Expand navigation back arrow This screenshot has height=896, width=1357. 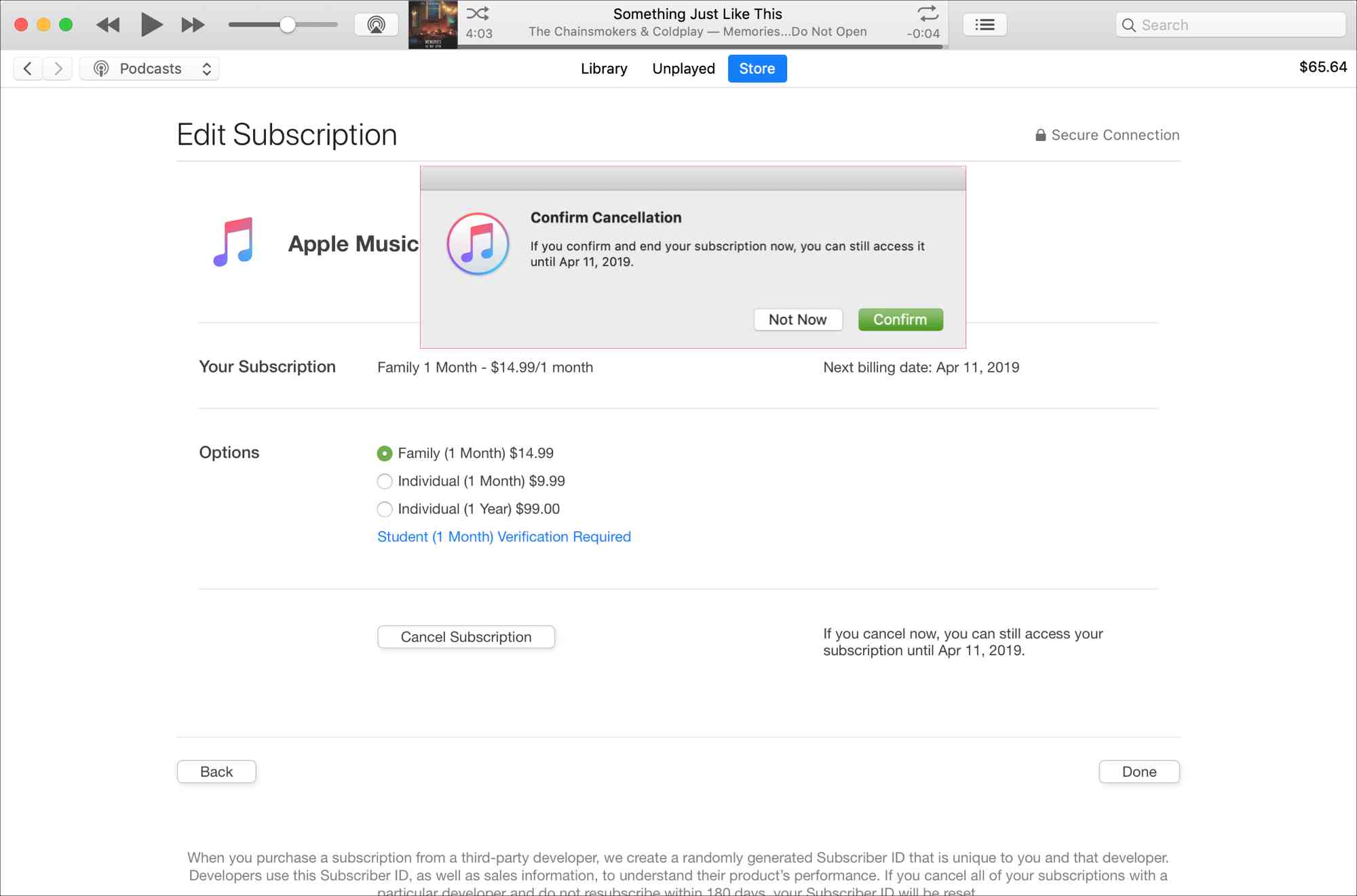28,68
